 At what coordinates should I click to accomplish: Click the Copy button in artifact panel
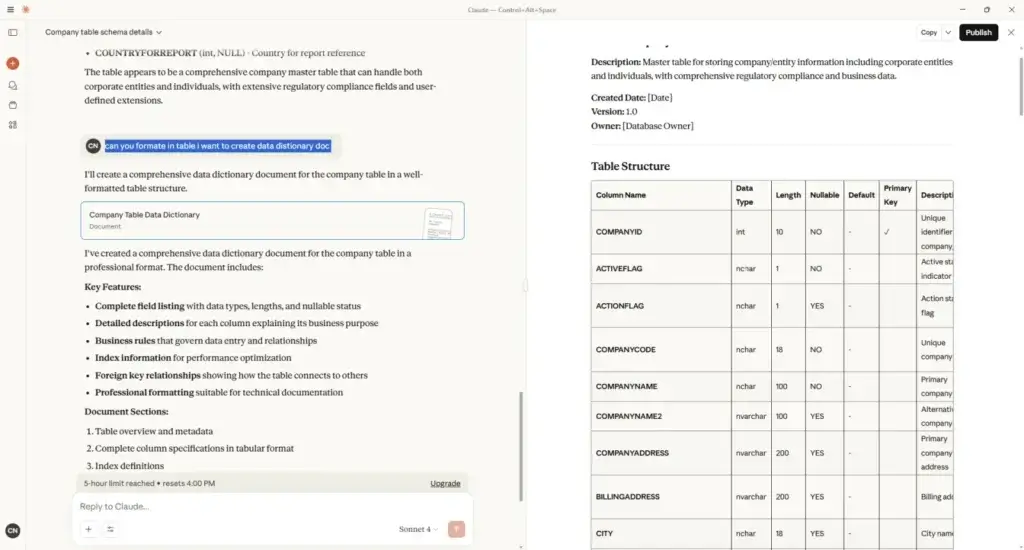click(929, 32)
